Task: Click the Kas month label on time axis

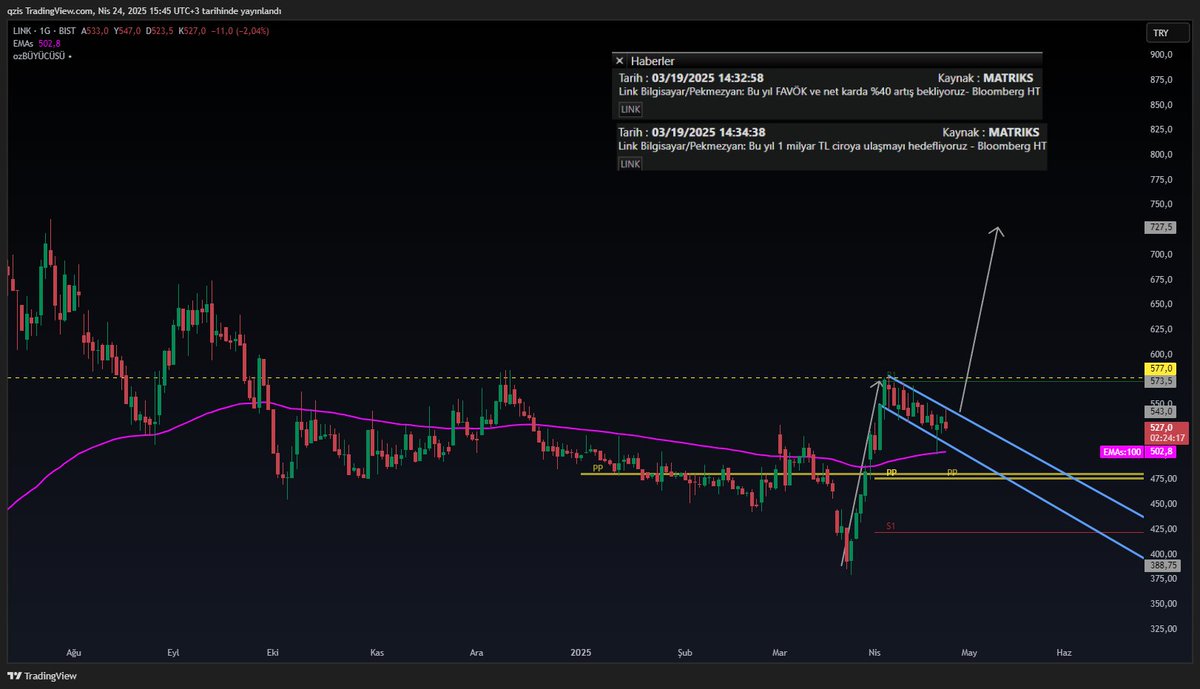Action: pyautogui.click(x=377, y=652)
